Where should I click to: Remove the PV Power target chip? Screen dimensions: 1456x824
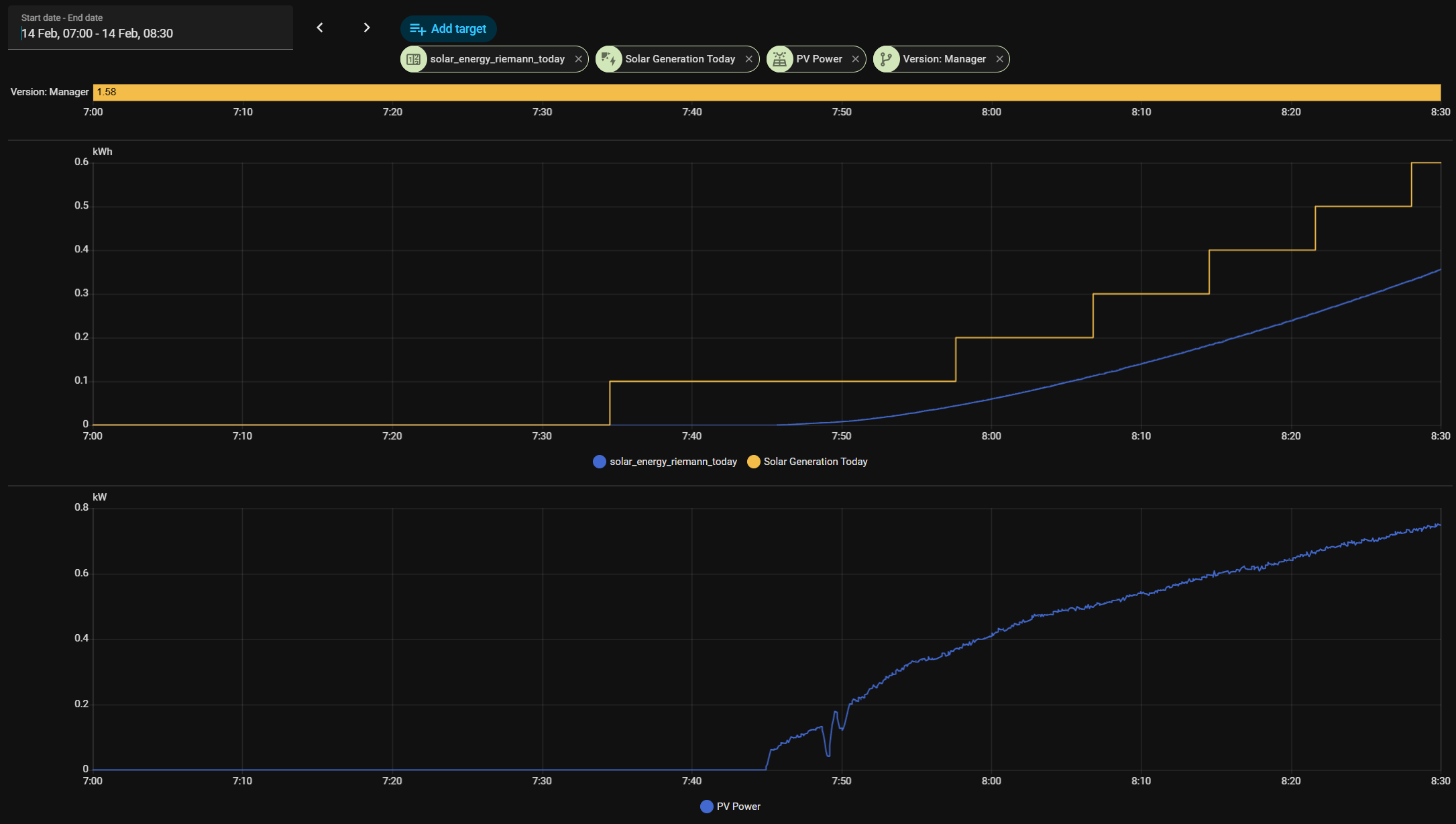[x=855, y=59]
